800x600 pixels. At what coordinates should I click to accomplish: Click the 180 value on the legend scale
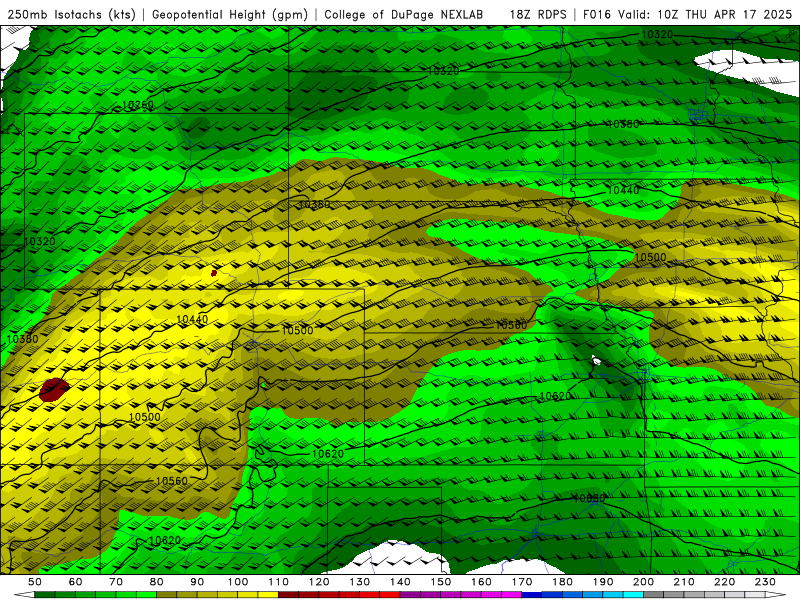[562, 582]
